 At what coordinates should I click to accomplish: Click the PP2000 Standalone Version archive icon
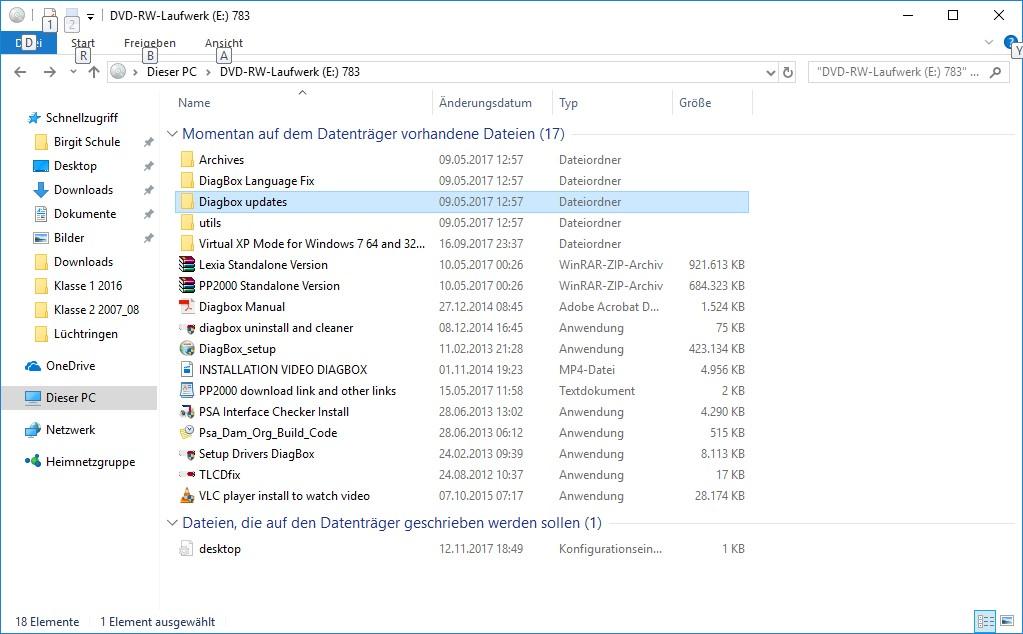click(187, 285)
